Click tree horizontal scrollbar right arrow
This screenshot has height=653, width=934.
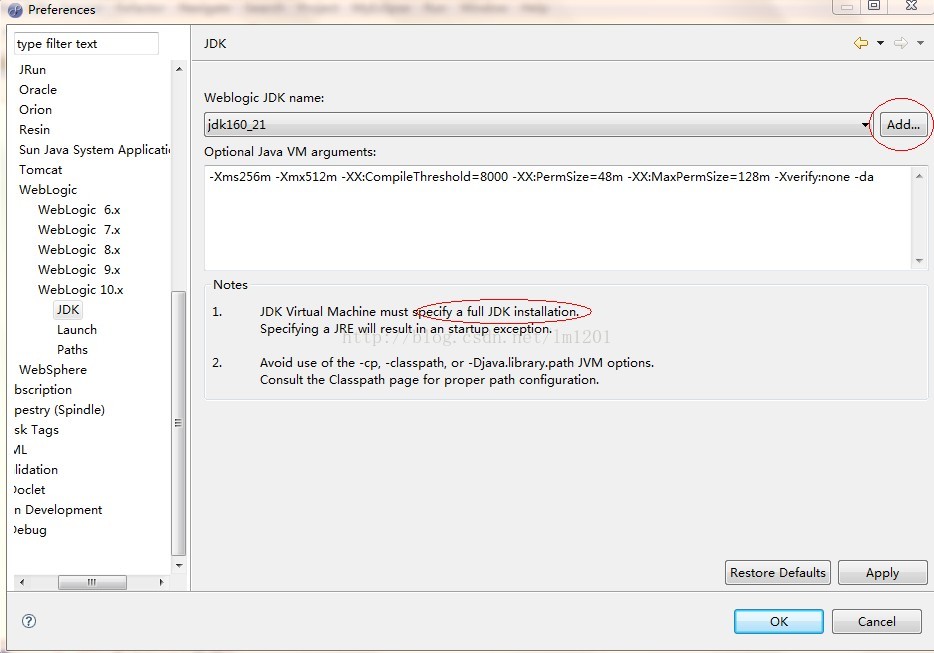coord(161,582)
